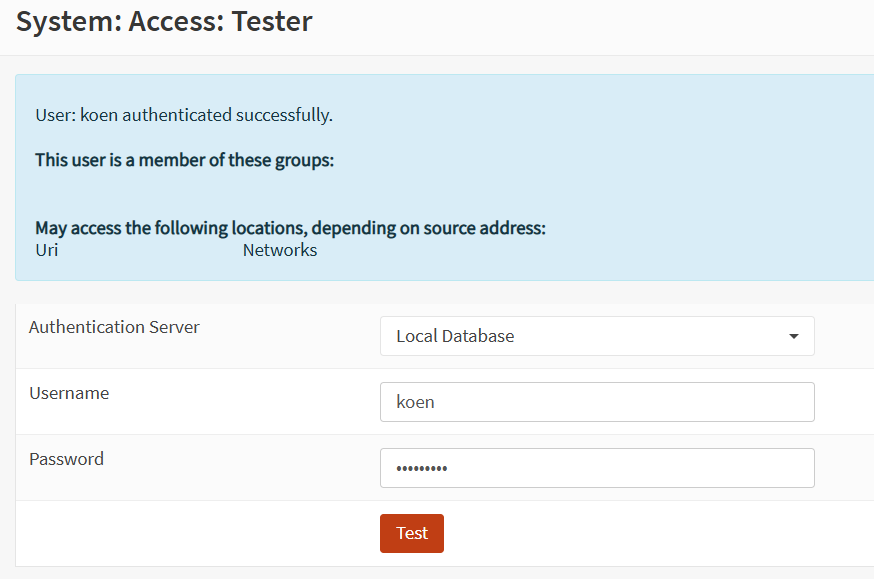Focus the Username input field
The image size is (874, 579).
click(596, 402)
